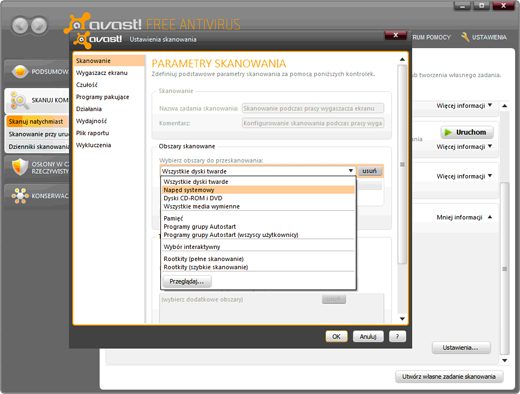Select Rootkity (szybkie skanowanie) option
520x394 pixels.
(258, 267)
